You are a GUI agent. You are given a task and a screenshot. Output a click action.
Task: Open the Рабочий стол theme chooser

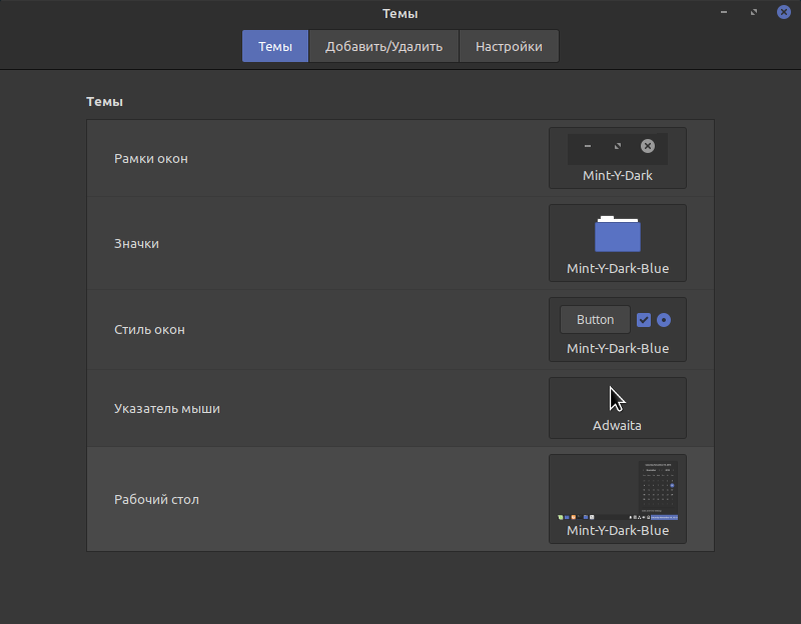[618, 499]
